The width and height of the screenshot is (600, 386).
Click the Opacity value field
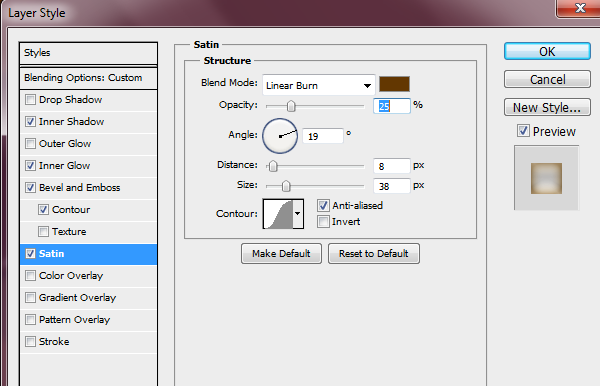[x=391, y=106]
